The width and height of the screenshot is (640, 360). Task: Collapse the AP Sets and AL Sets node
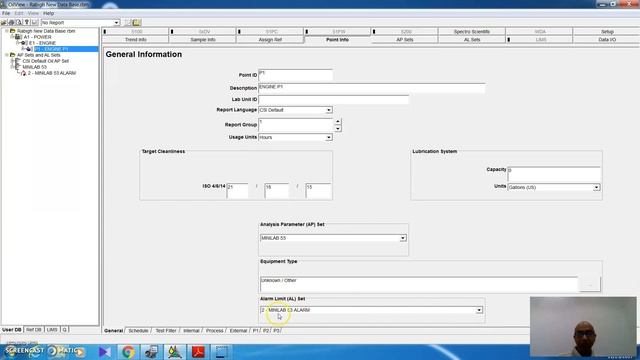pos(7,55)
